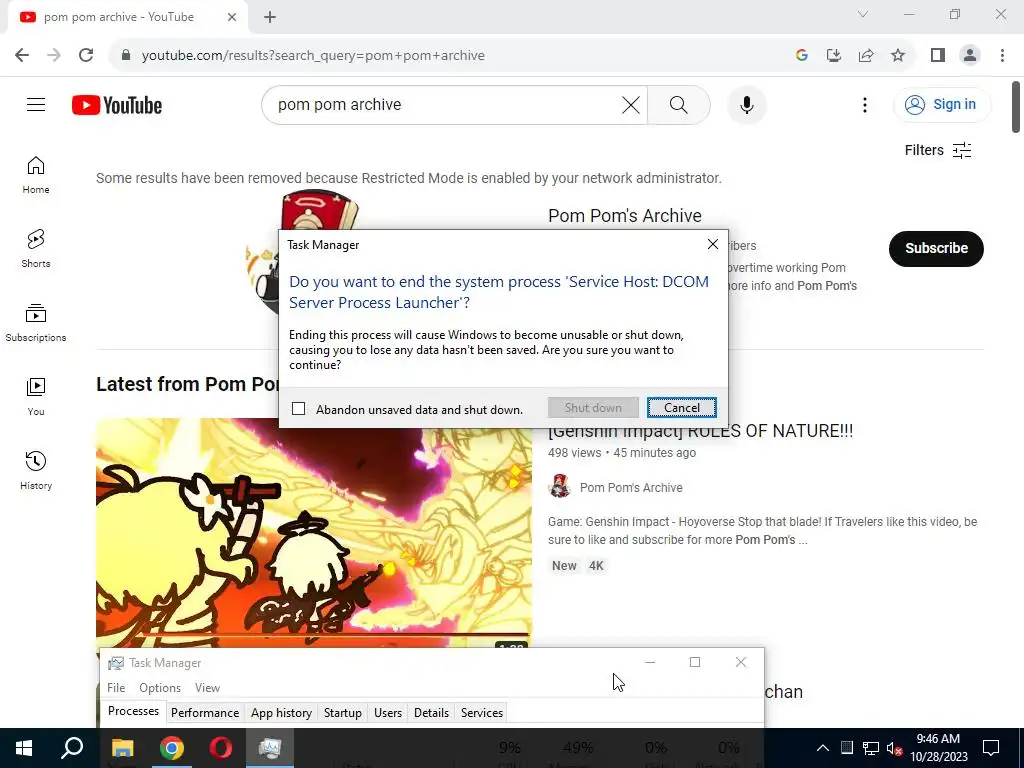Switch to the Processes tab
The width and height of the screenshot is (1024, 768).
coord(133,711)
